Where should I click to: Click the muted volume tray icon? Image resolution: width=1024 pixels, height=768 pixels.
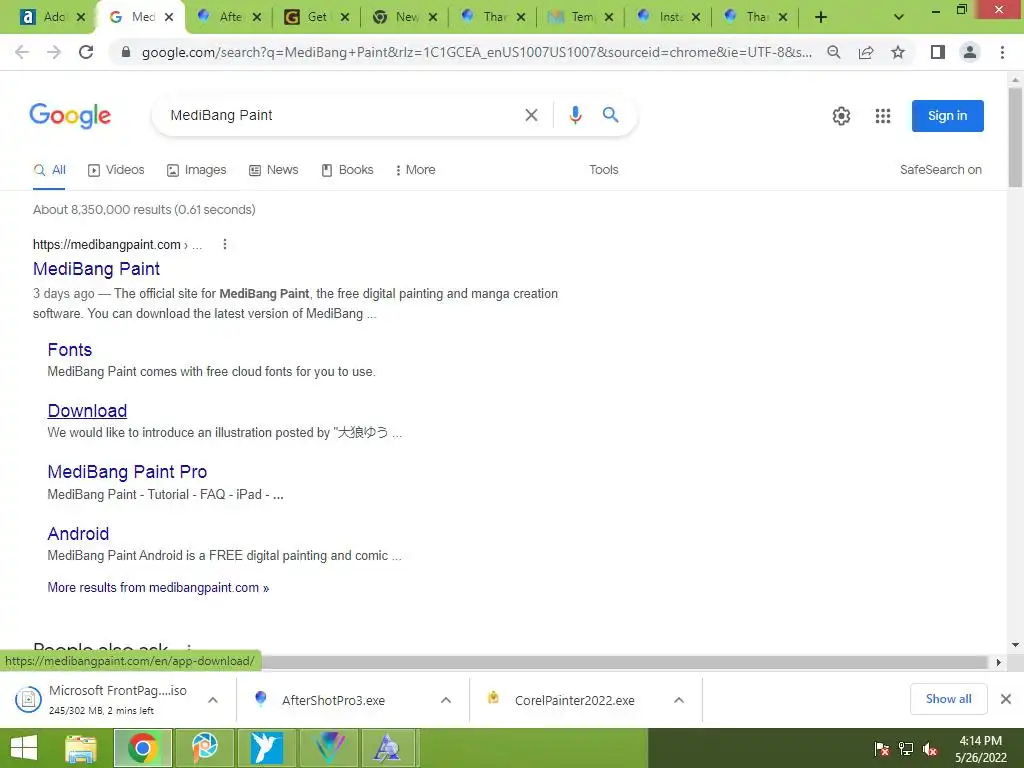click(930, 749)
